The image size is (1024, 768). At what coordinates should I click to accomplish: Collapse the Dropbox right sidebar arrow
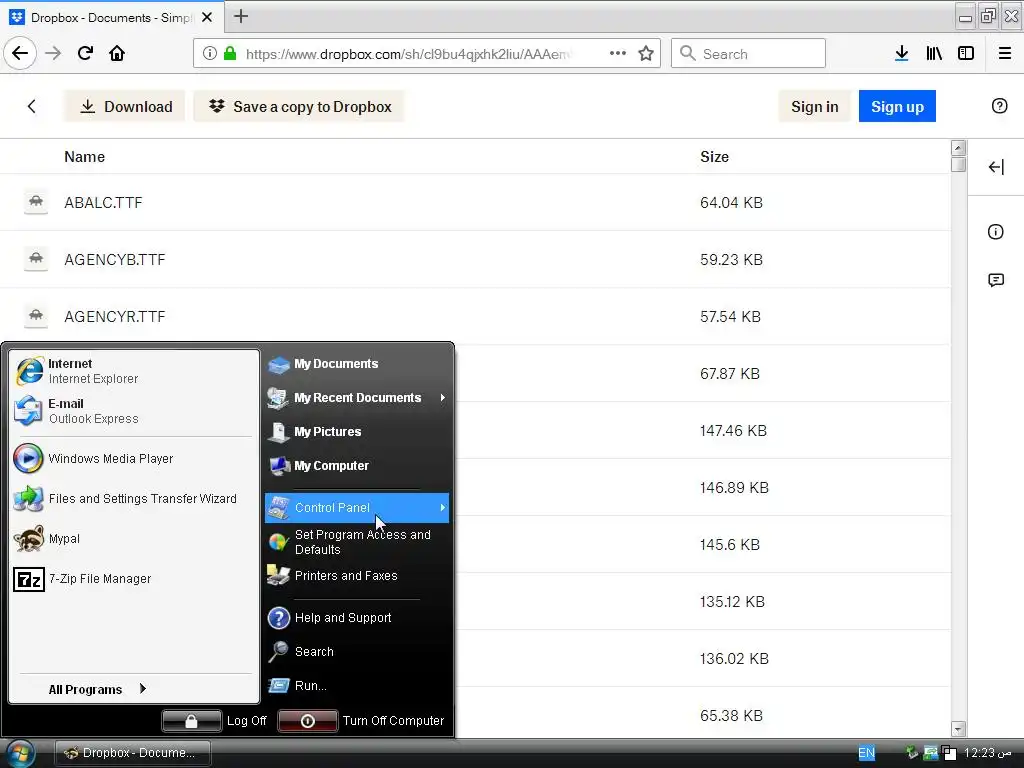(996, 167)
